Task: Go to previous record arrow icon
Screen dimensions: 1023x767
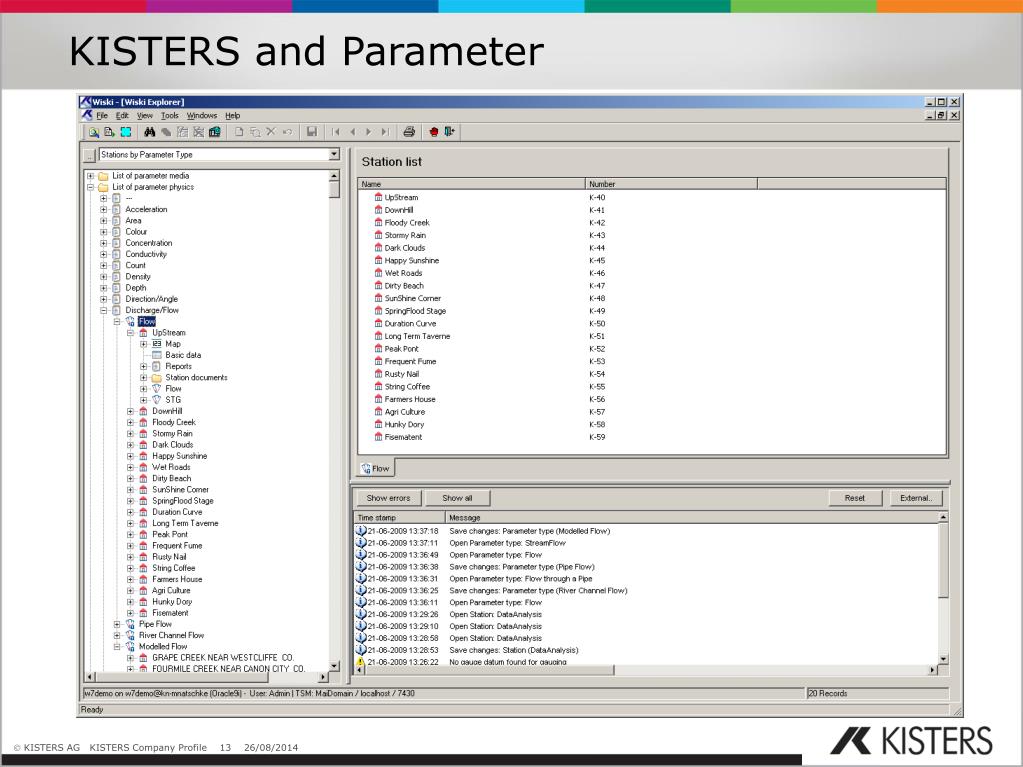Action: point(353,132)
